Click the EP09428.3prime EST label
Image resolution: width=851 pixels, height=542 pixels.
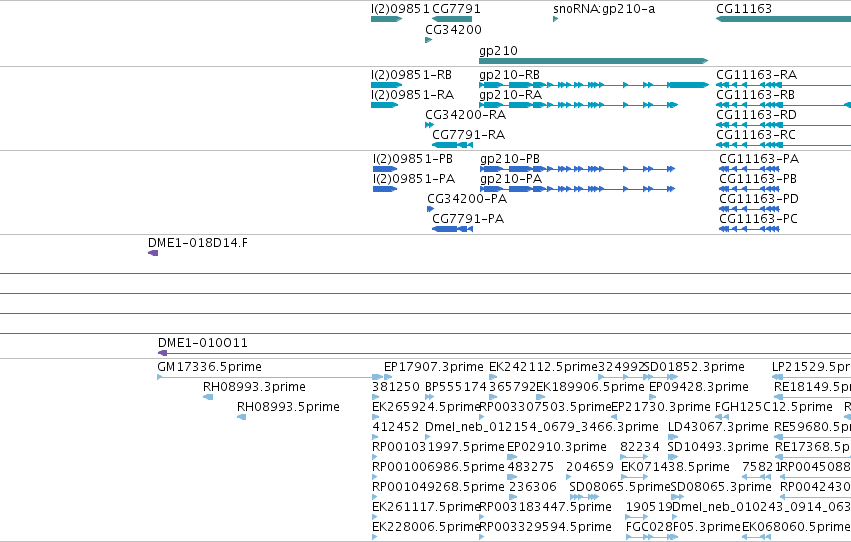tap(699, 387)
